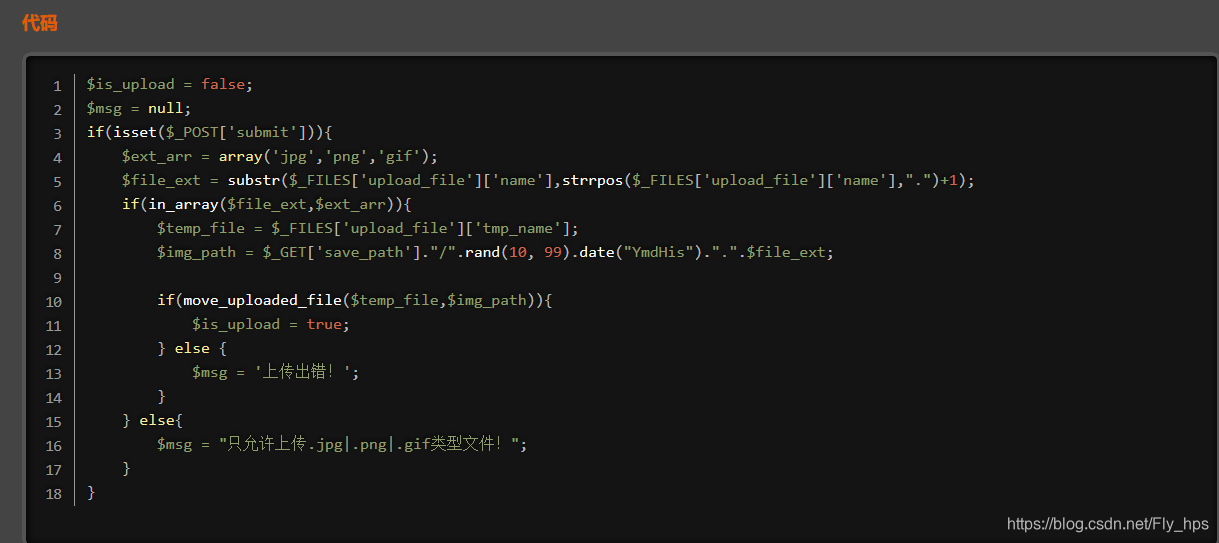Click the line defining $ext_arr array

tap(280, 157)
